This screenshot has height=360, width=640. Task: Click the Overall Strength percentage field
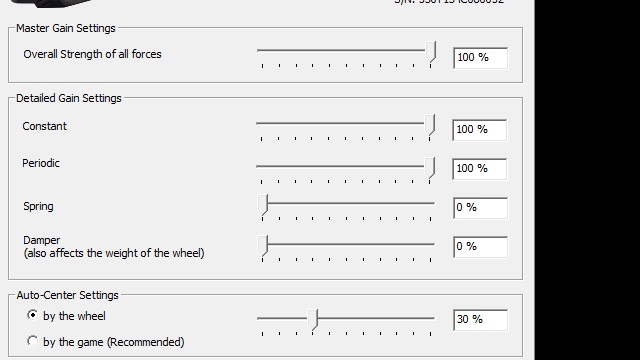[x=480, y=58]
